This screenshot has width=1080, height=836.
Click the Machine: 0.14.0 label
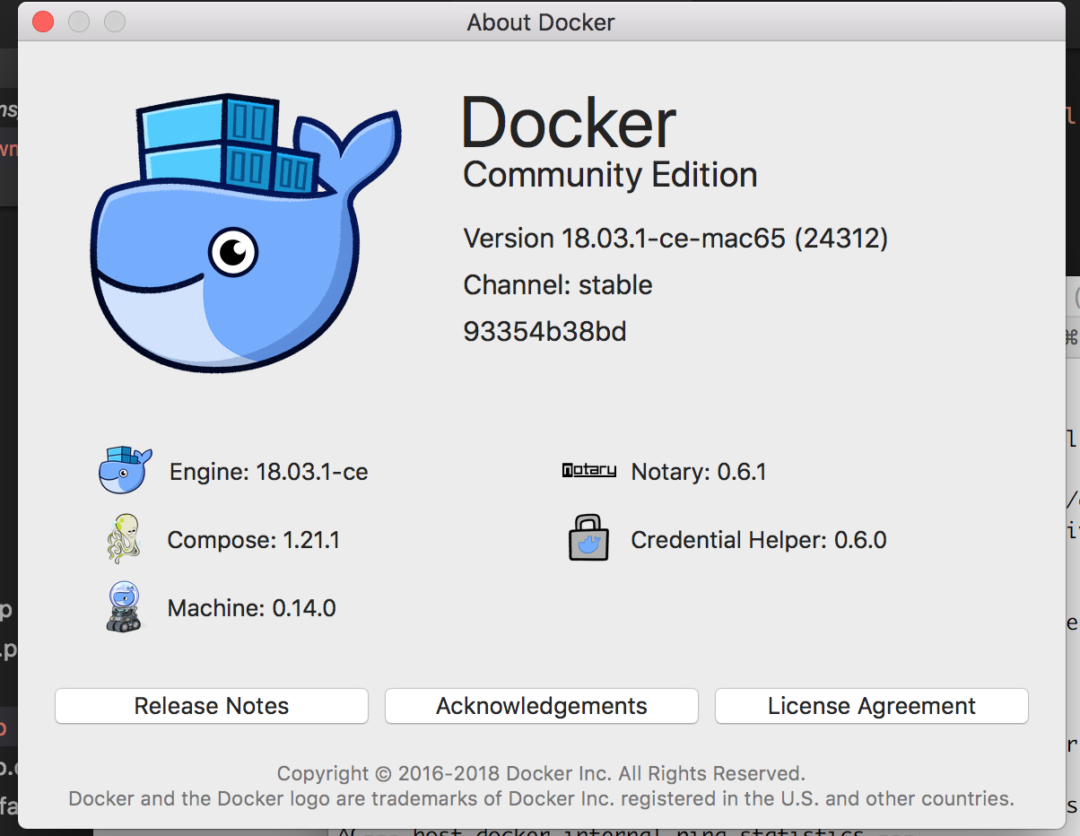[x=251, y=607]
